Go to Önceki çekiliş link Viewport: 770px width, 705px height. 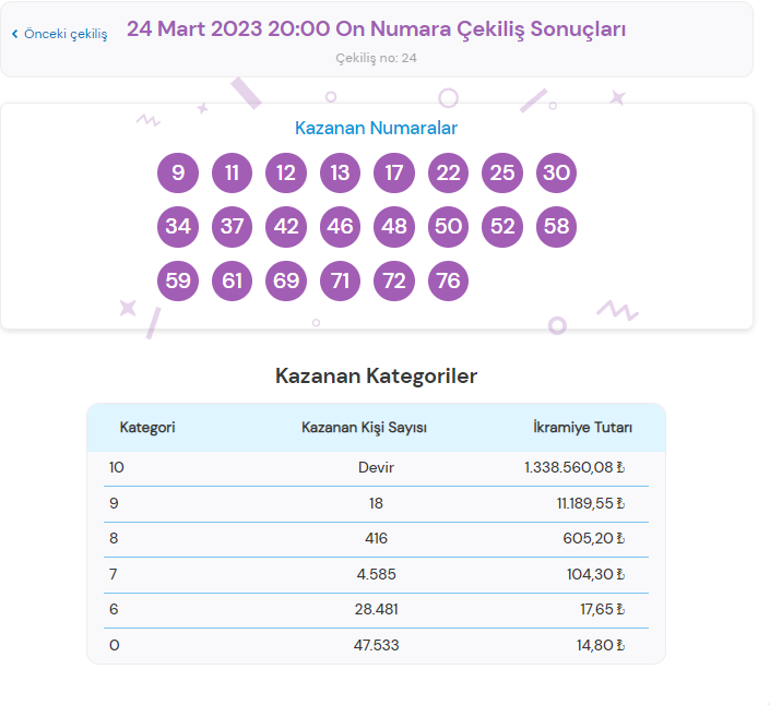[59, 34]
